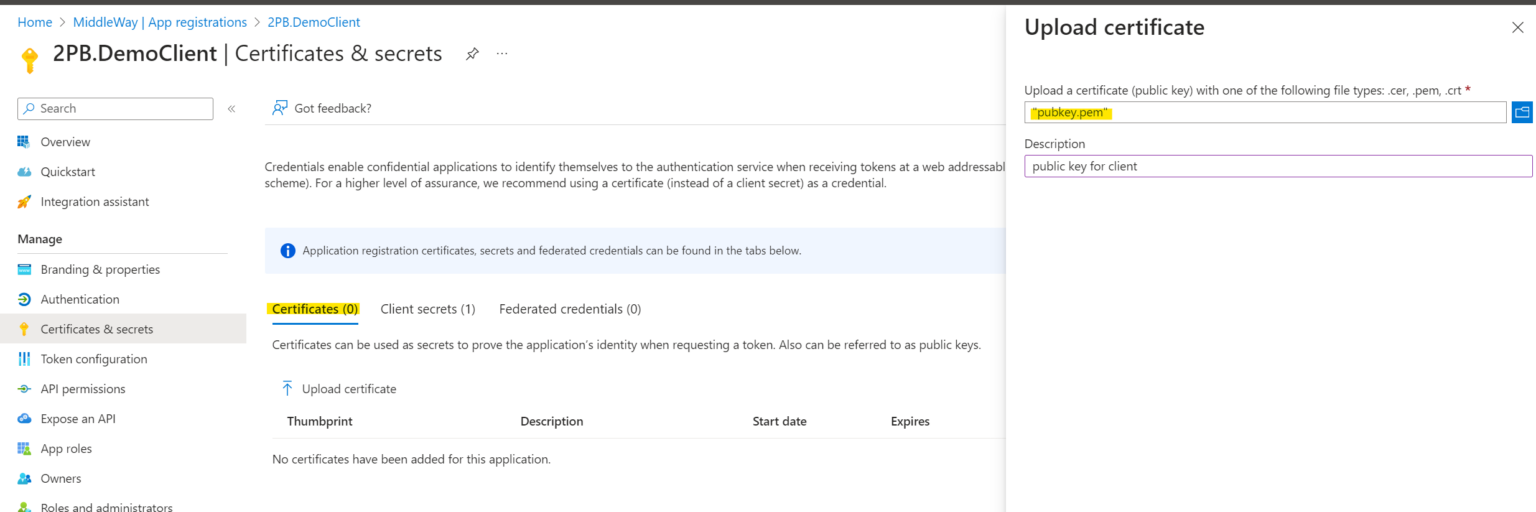
Task: Go to Branding & properties
Action: click(x=99, y=269)
